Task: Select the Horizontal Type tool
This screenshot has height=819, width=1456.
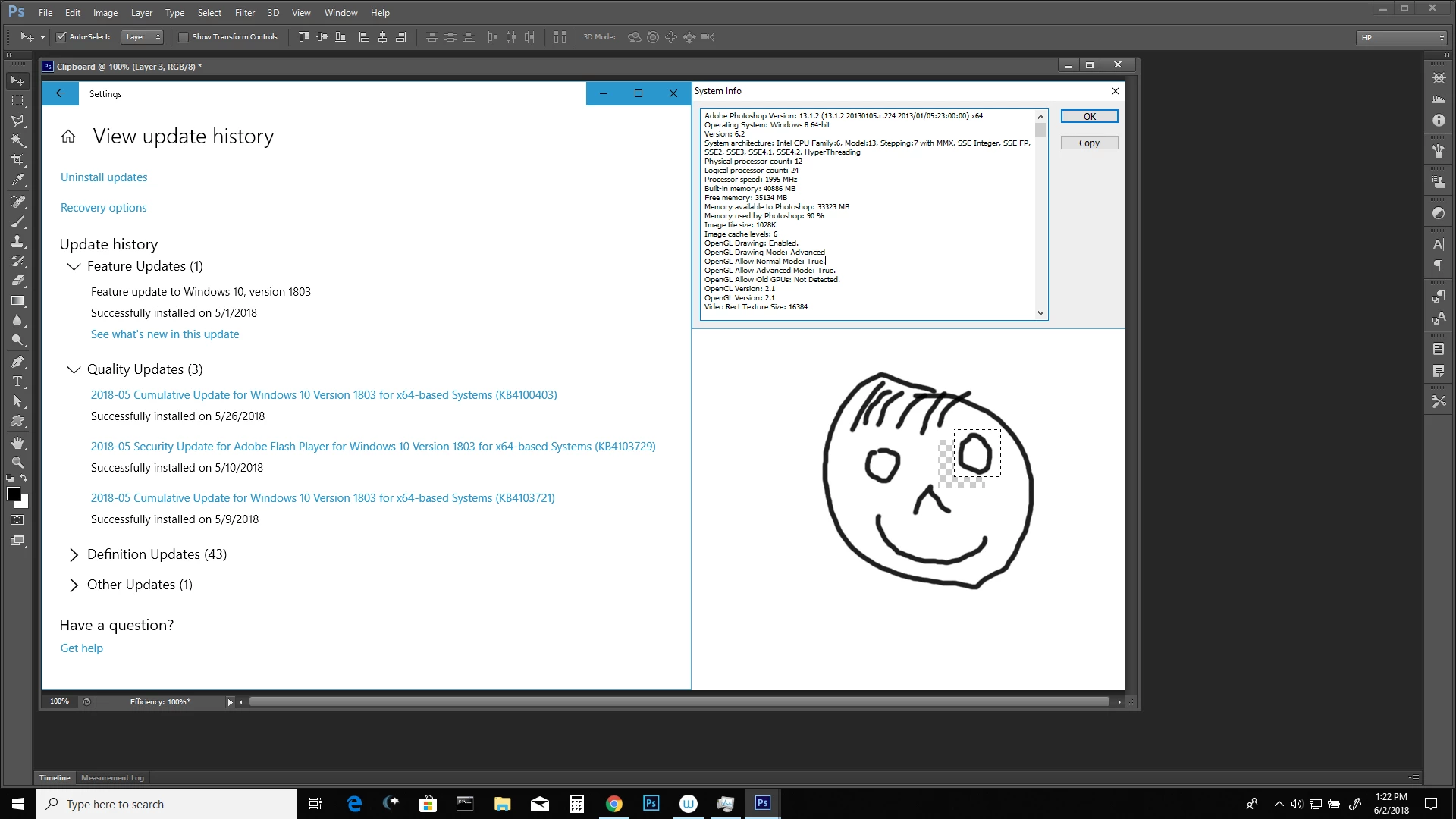Action: click(17, 381)
